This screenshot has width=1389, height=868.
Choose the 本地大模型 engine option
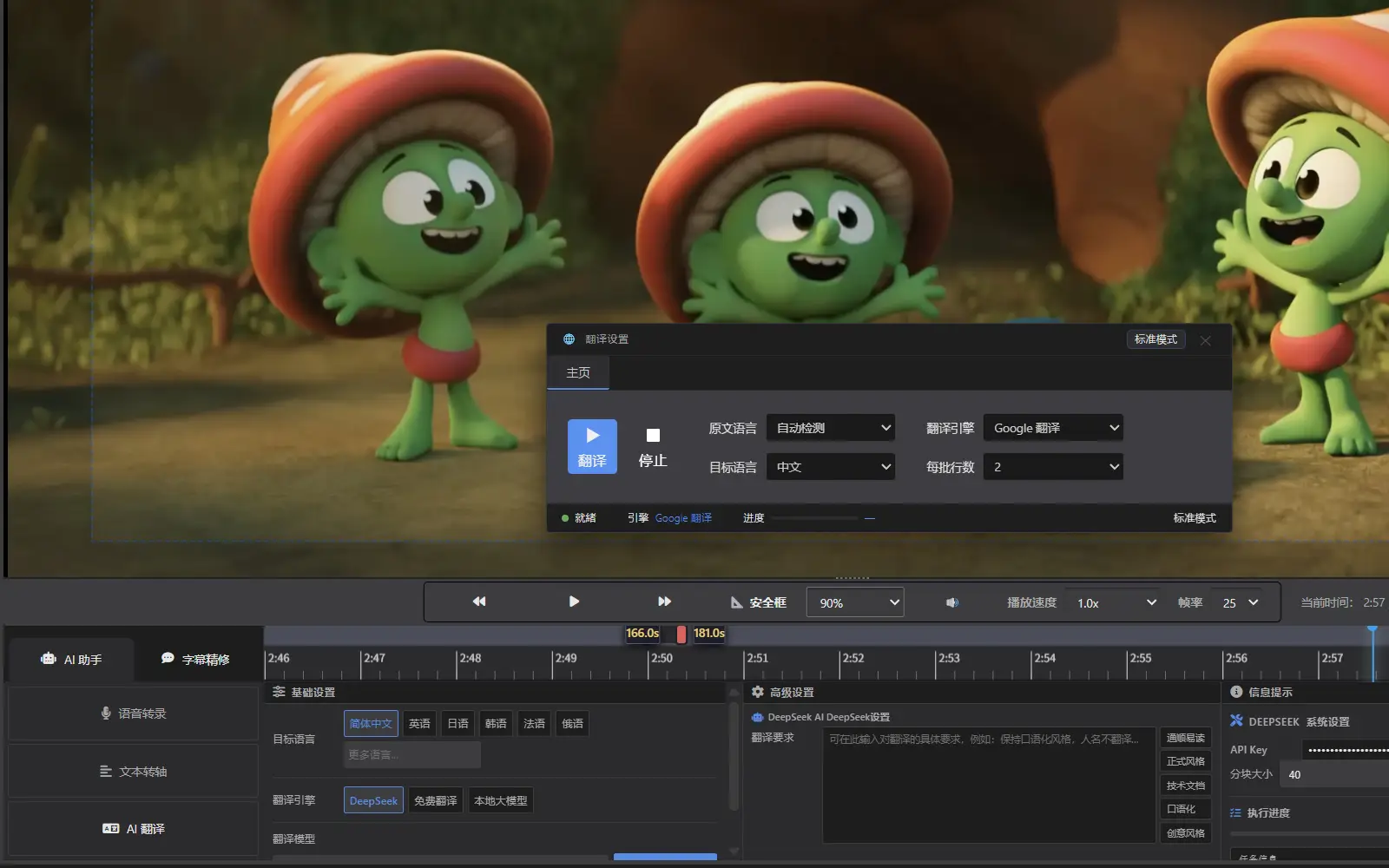(501, 801)
